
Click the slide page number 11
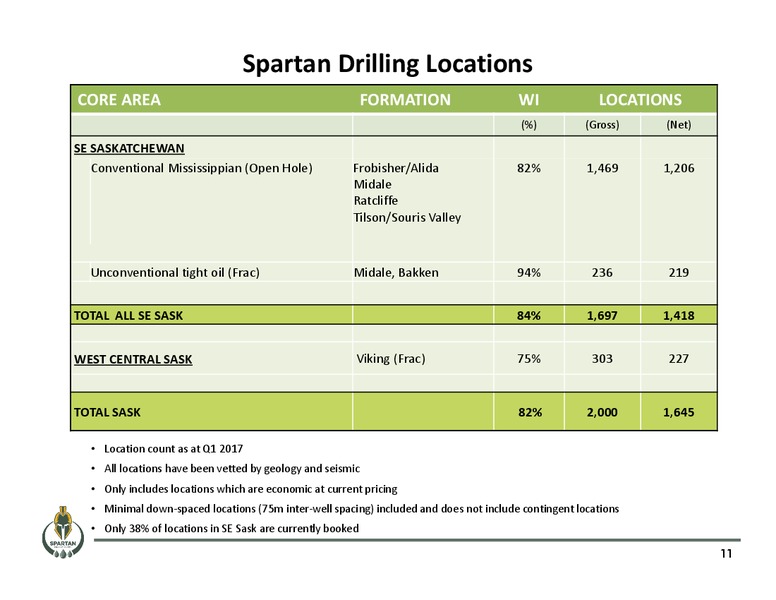(726, 554)
